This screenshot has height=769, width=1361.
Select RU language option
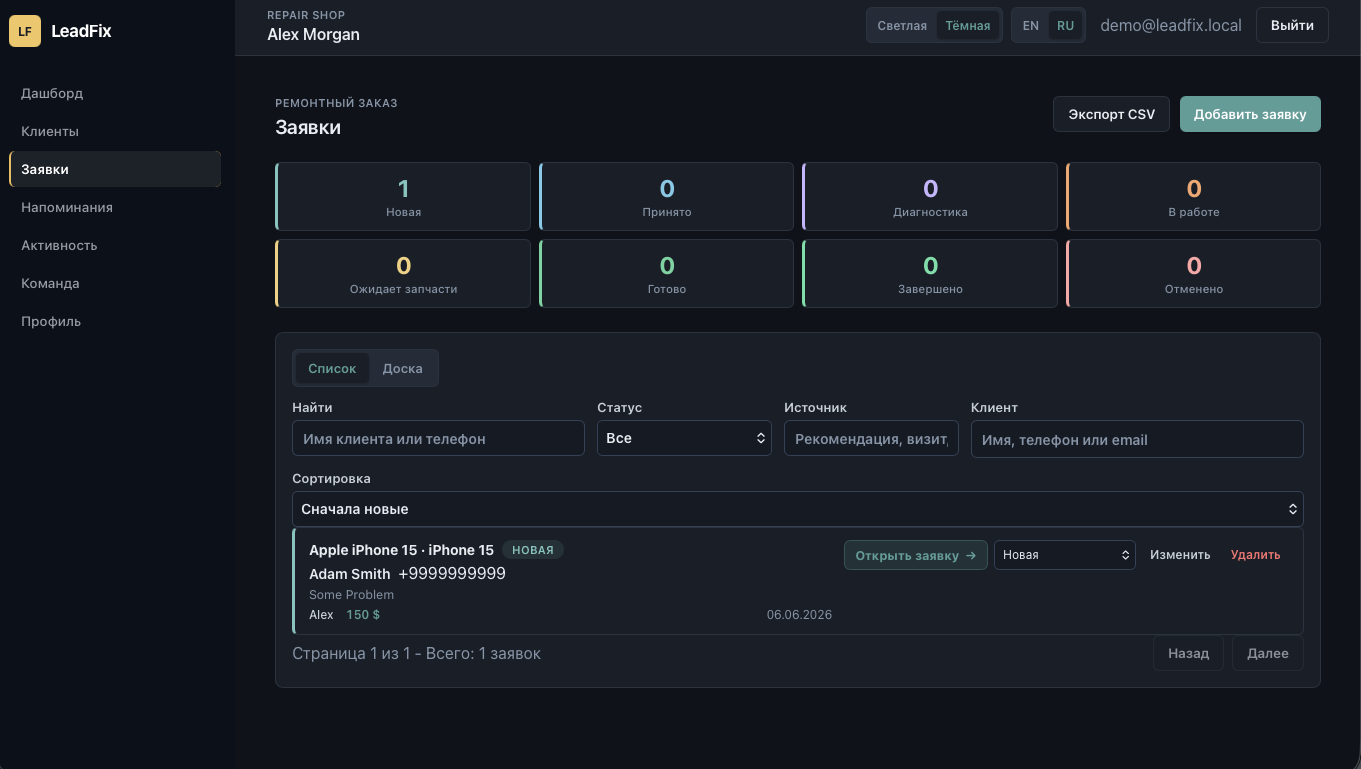[x=1066, y=26]
